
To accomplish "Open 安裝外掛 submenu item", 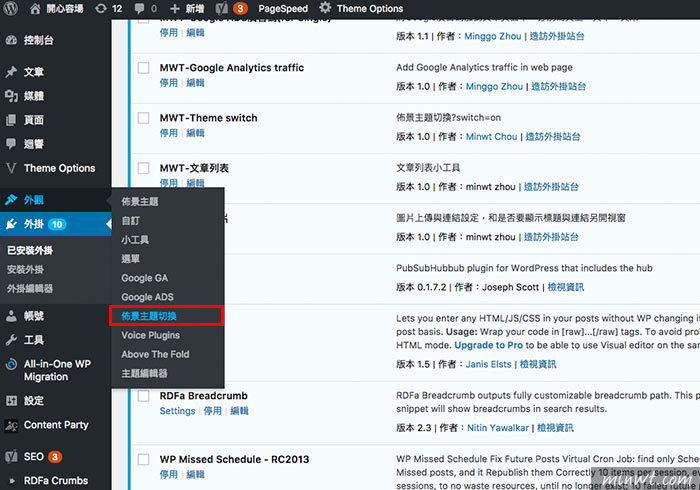I will coord(25,270).
